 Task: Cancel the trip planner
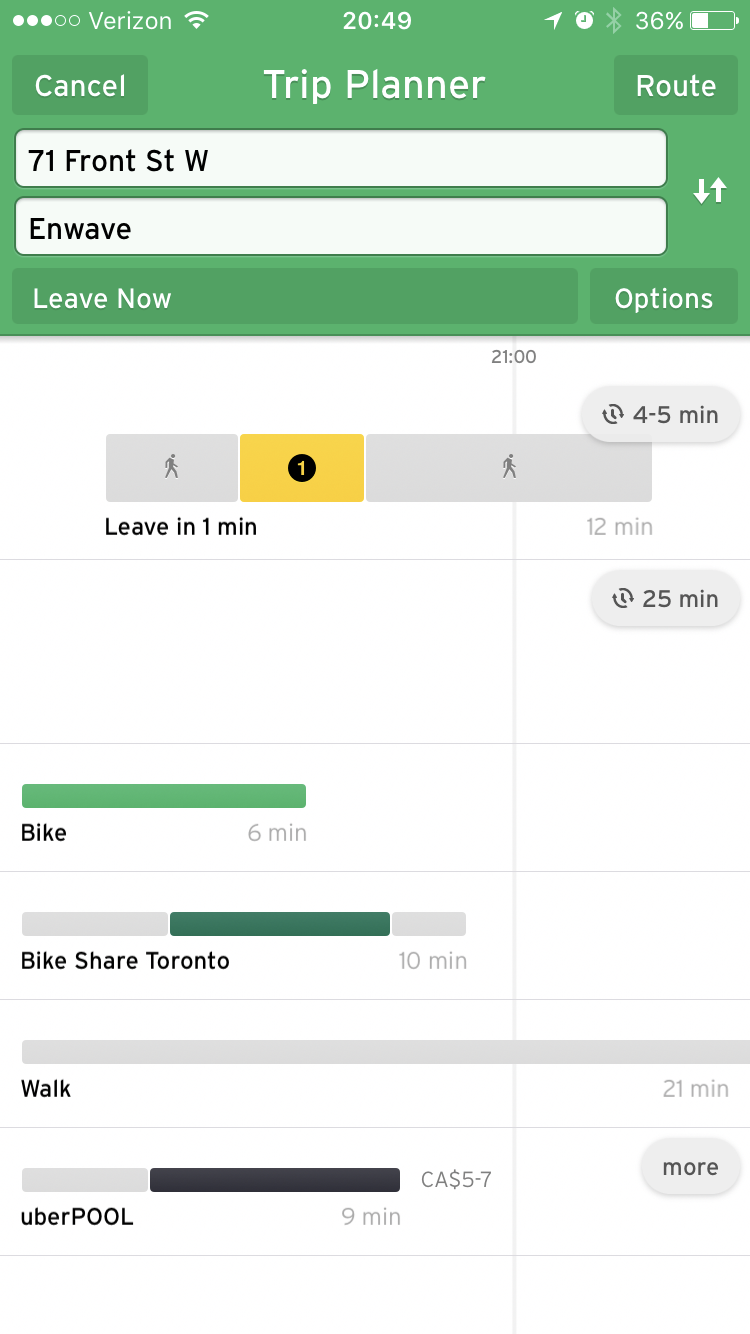pyautogui.click(x=80, y=85)
